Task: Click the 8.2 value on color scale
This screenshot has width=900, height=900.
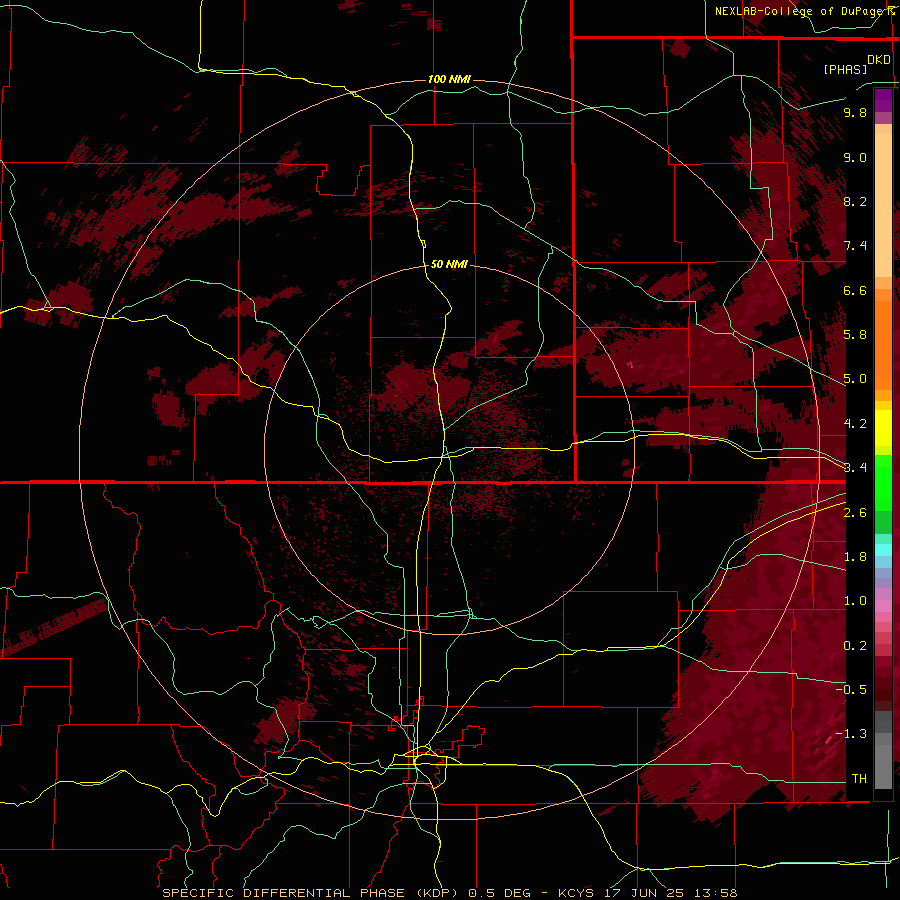Action: click(855, 201)
